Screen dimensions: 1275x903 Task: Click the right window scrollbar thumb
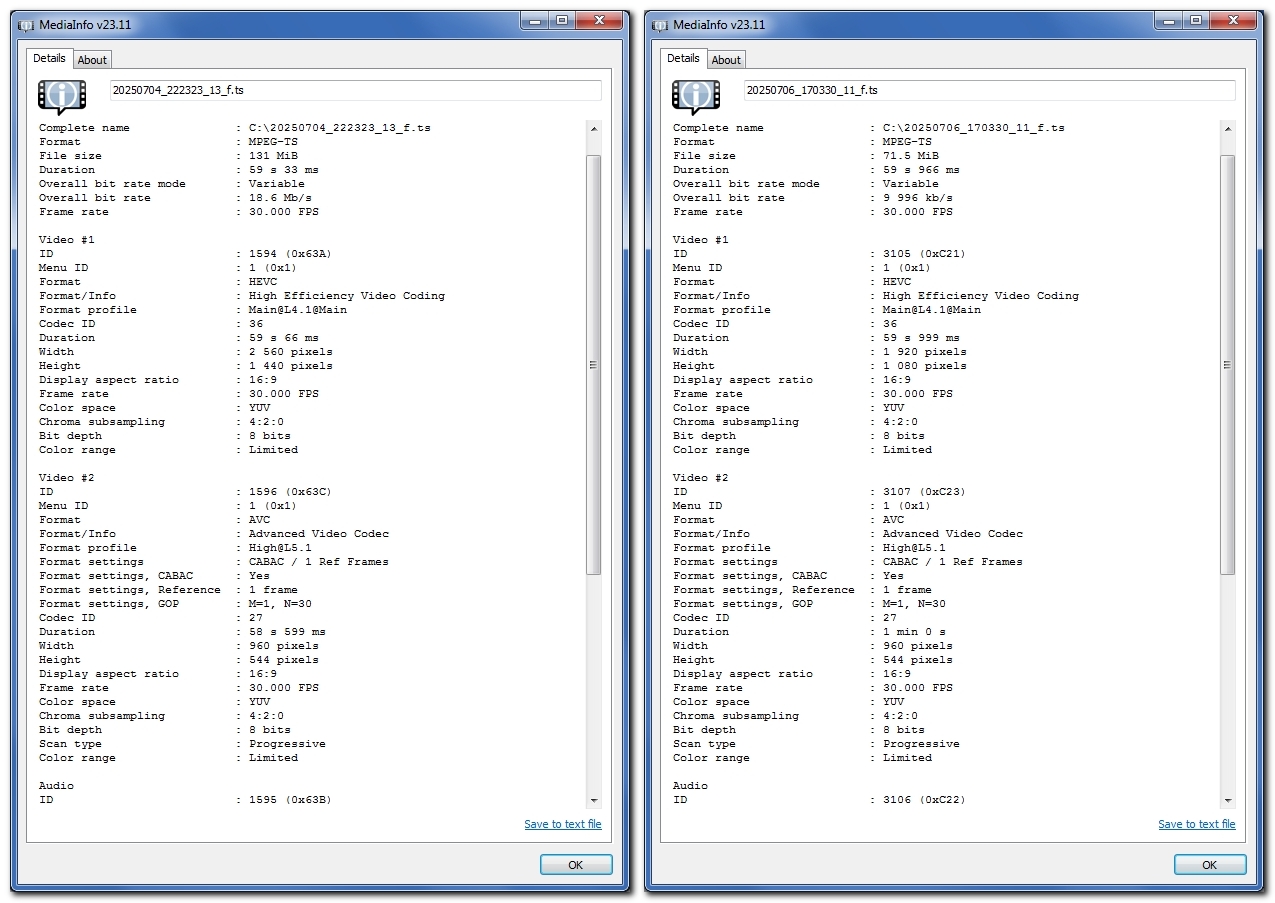pos(1228,365)
